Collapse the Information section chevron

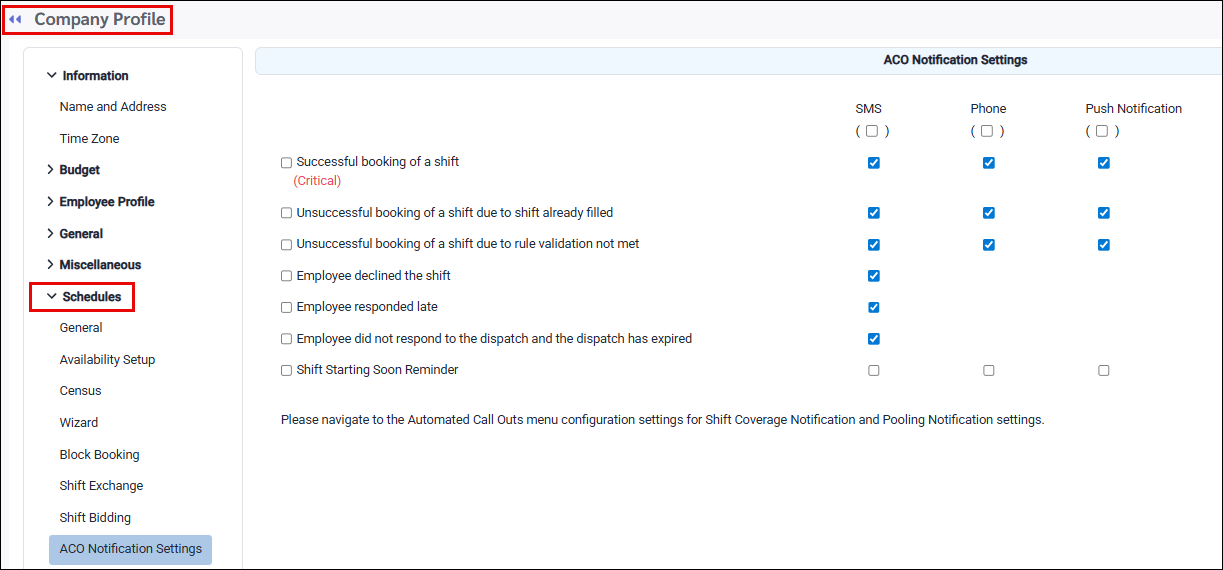pyautogui.click(x=51, y=75)
